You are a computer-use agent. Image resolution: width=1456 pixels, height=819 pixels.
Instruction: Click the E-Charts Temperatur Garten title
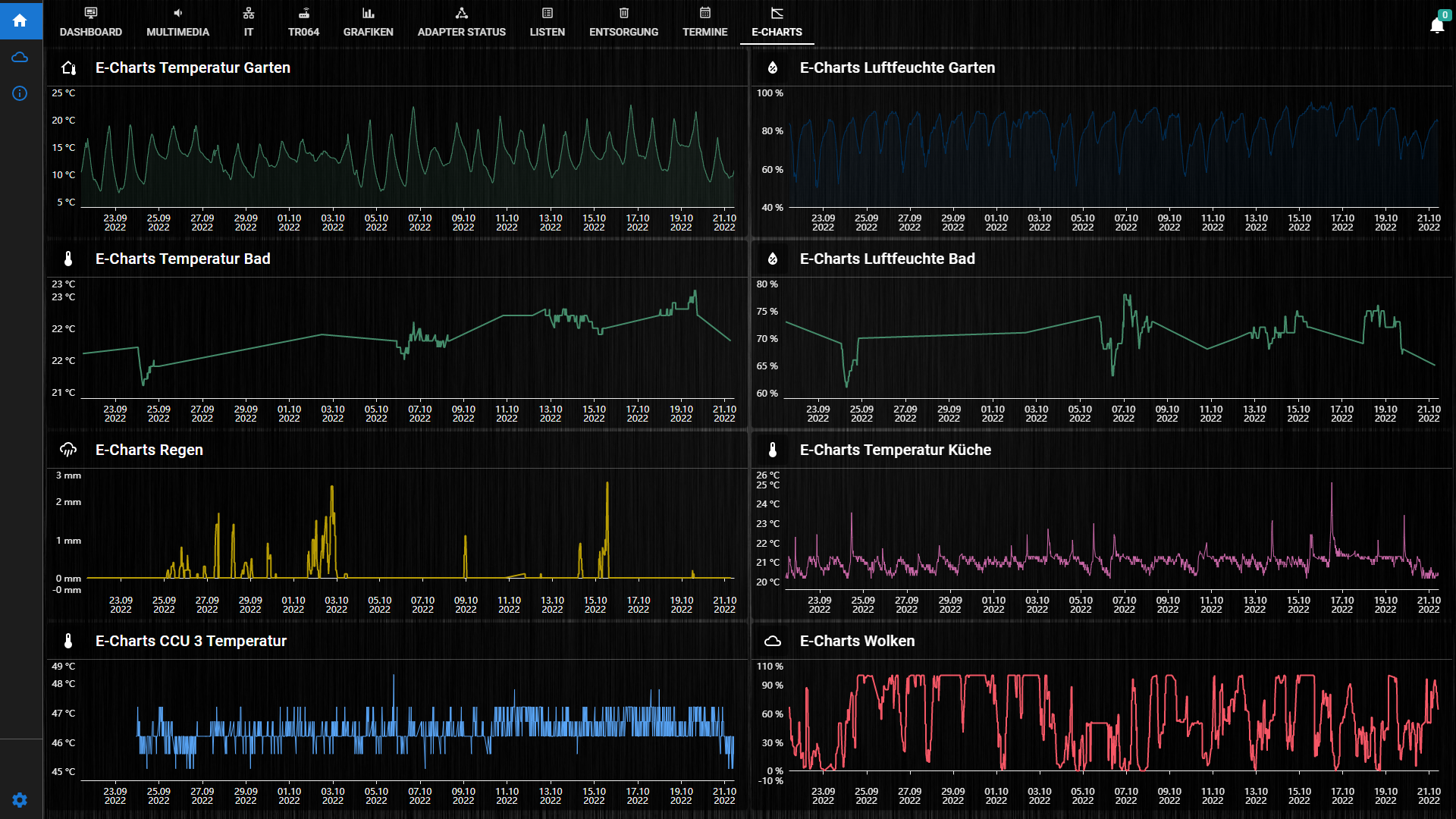click(193, 68)
